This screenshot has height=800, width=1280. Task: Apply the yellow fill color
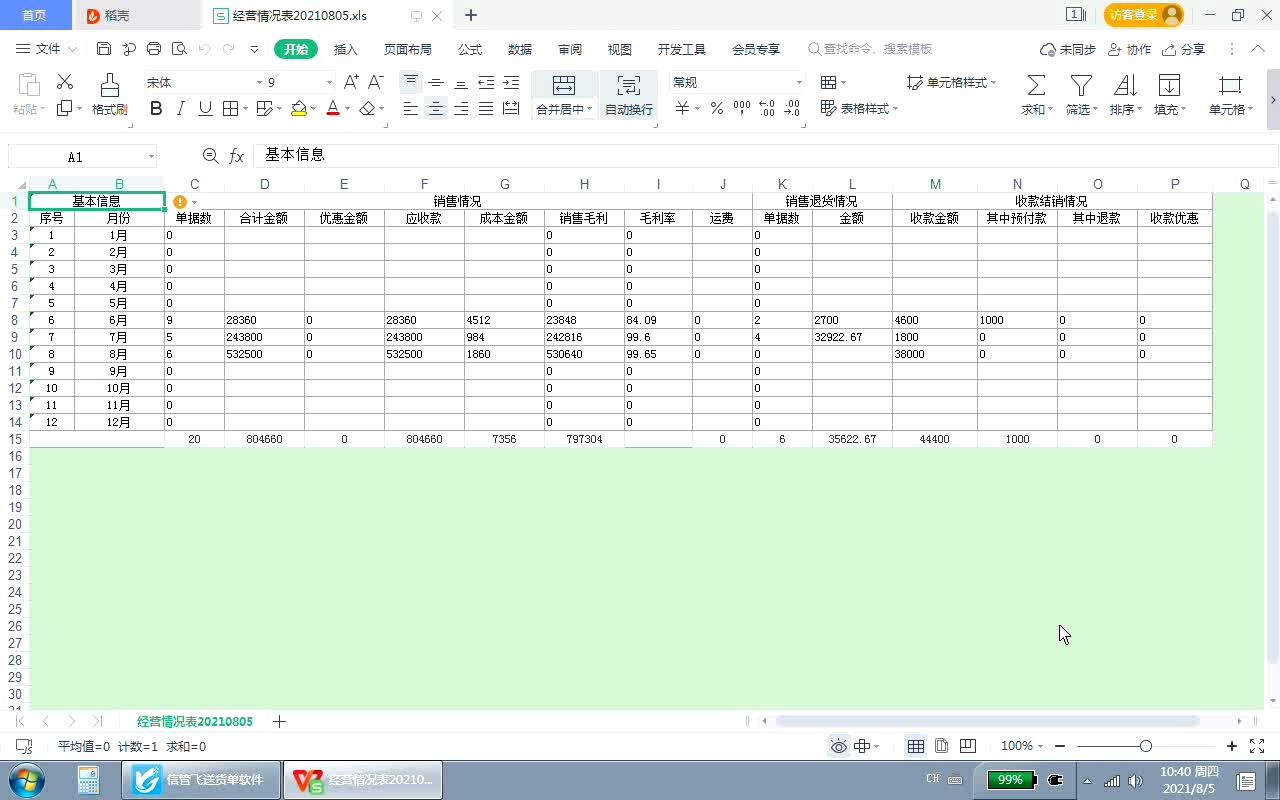298,109
